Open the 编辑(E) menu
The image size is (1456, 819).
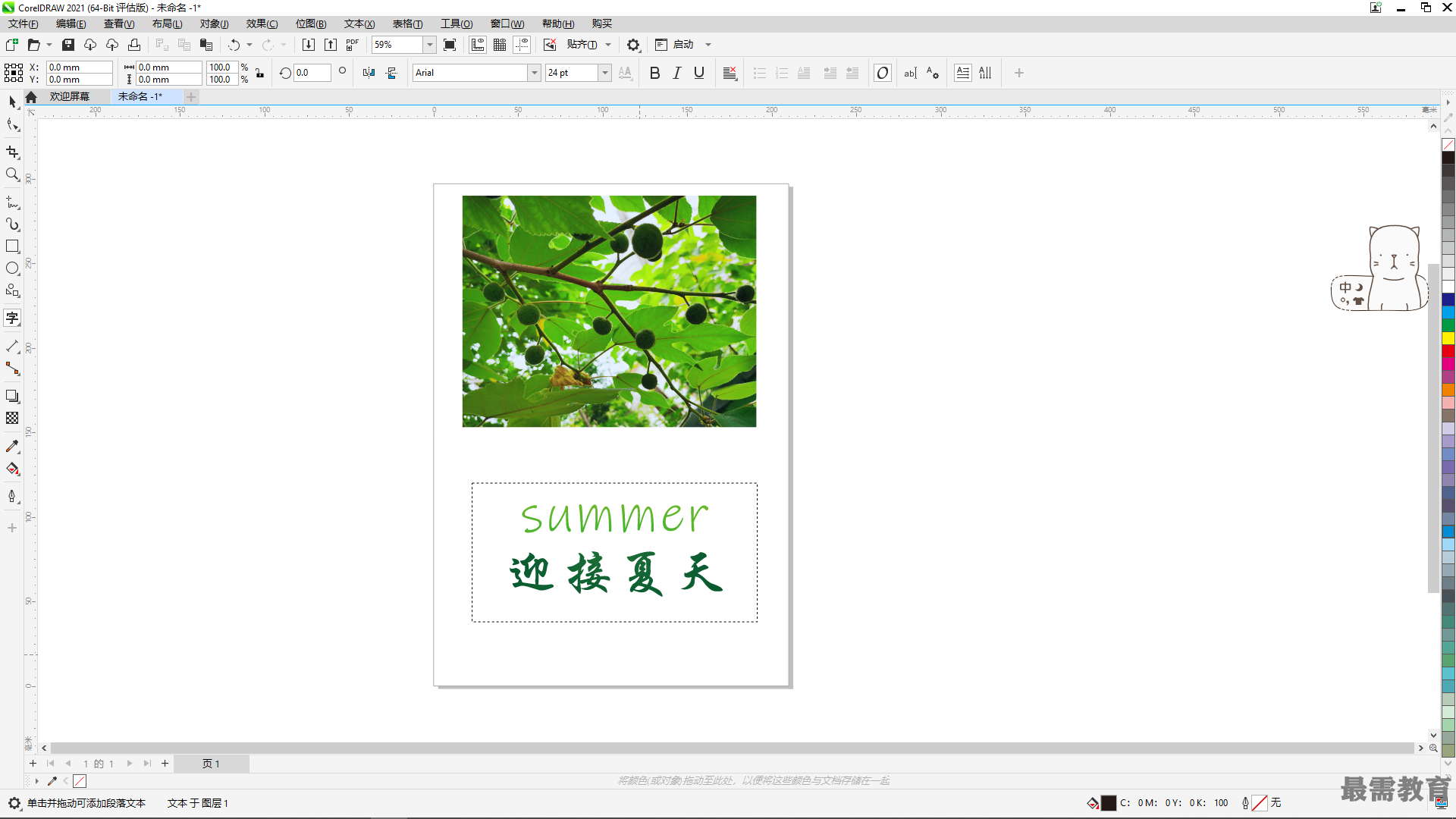point(71,24)
